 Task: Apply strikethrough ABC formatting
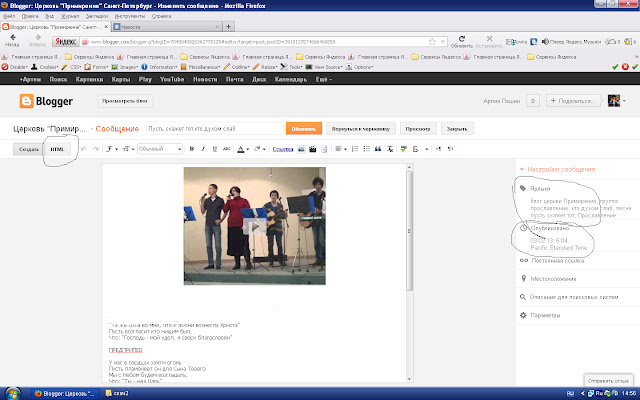(x=227, y=149)
